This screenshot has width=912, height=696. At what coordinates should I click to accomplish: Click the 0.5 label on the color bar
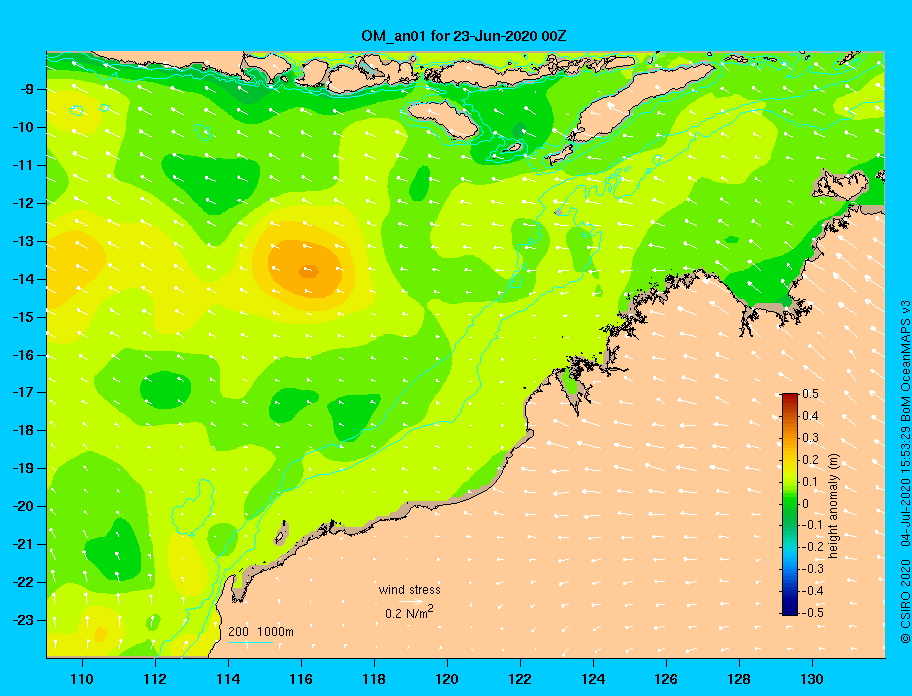click(x=810, y=394)
